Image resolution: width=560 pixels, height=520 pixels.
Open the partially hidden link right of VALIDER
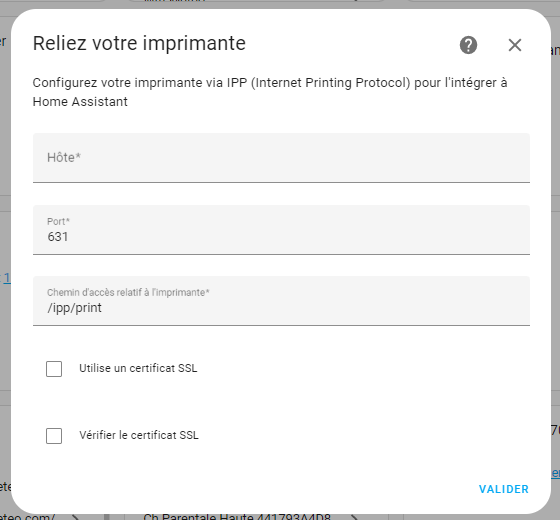[556, 472]
